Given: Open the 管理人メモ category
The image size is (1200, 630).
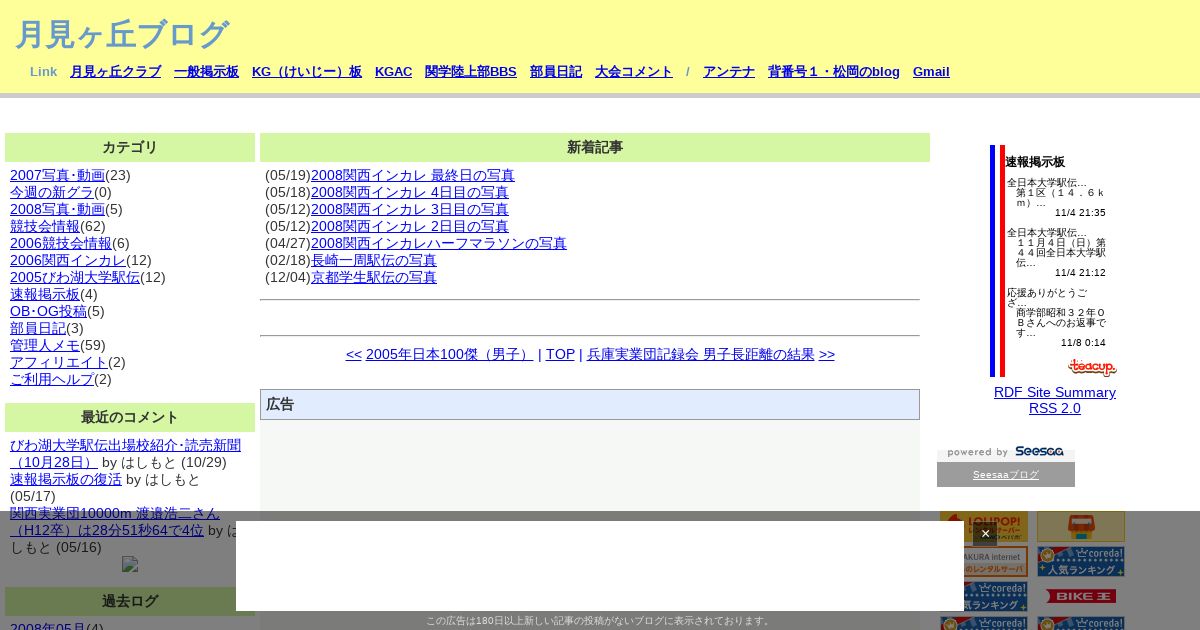Looking at the screenshot, I should (45, 345).
